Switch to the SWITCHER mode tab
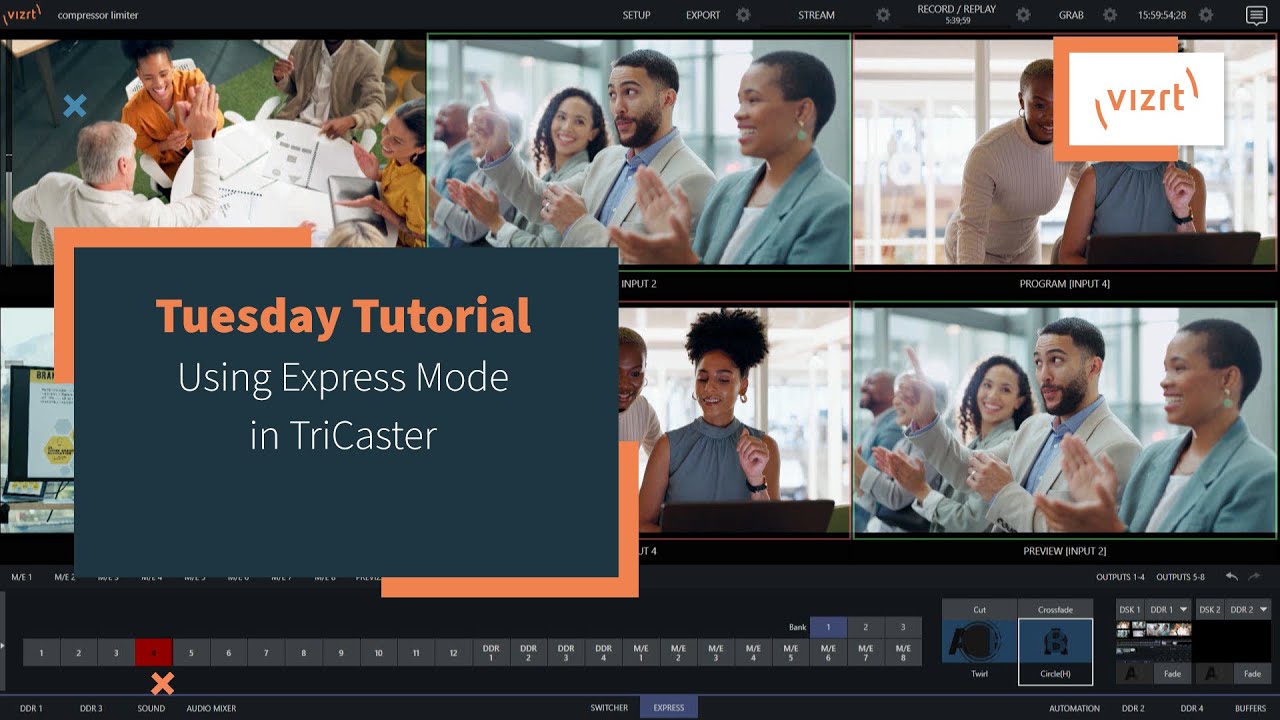This screenshot has height=720, width=1280. coord(609,708)
